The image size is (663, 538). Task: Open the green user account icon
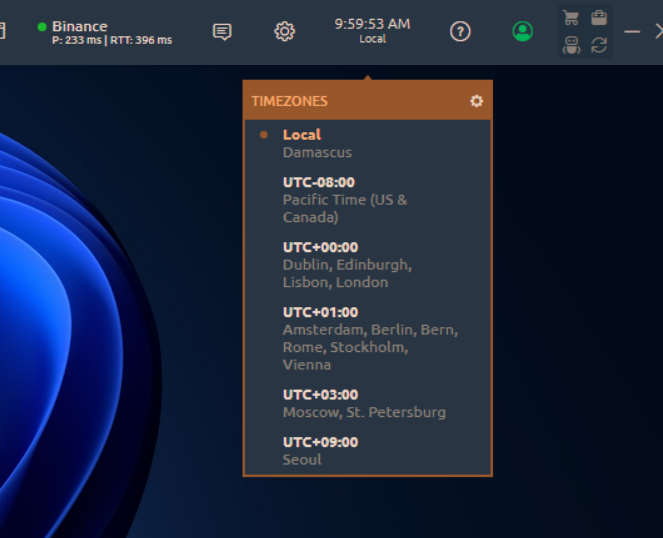coord(522,32)
